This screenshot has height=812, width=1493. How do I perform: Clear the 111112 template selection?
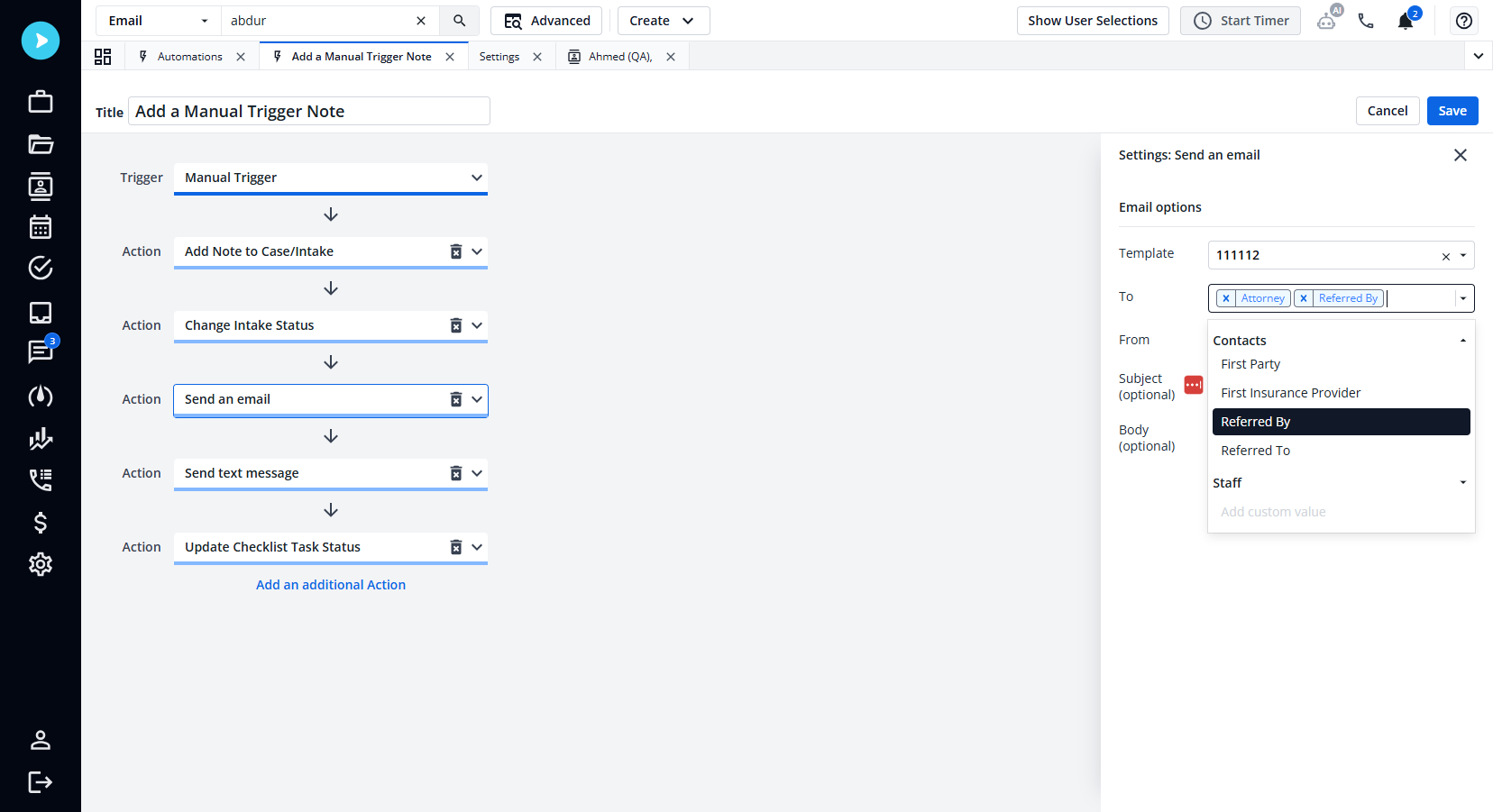click(x=1445, y=256)
